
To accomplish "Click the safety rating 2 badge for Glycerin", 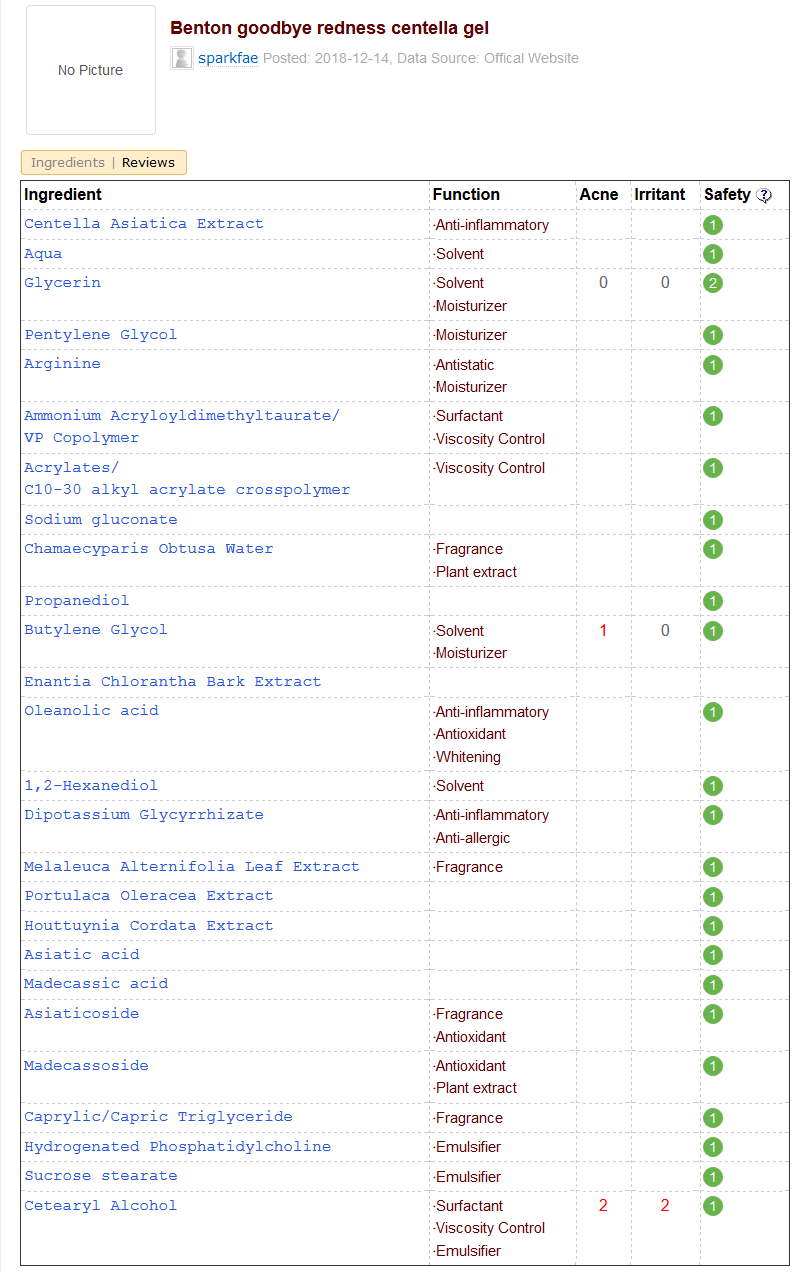I will (712, 283).
